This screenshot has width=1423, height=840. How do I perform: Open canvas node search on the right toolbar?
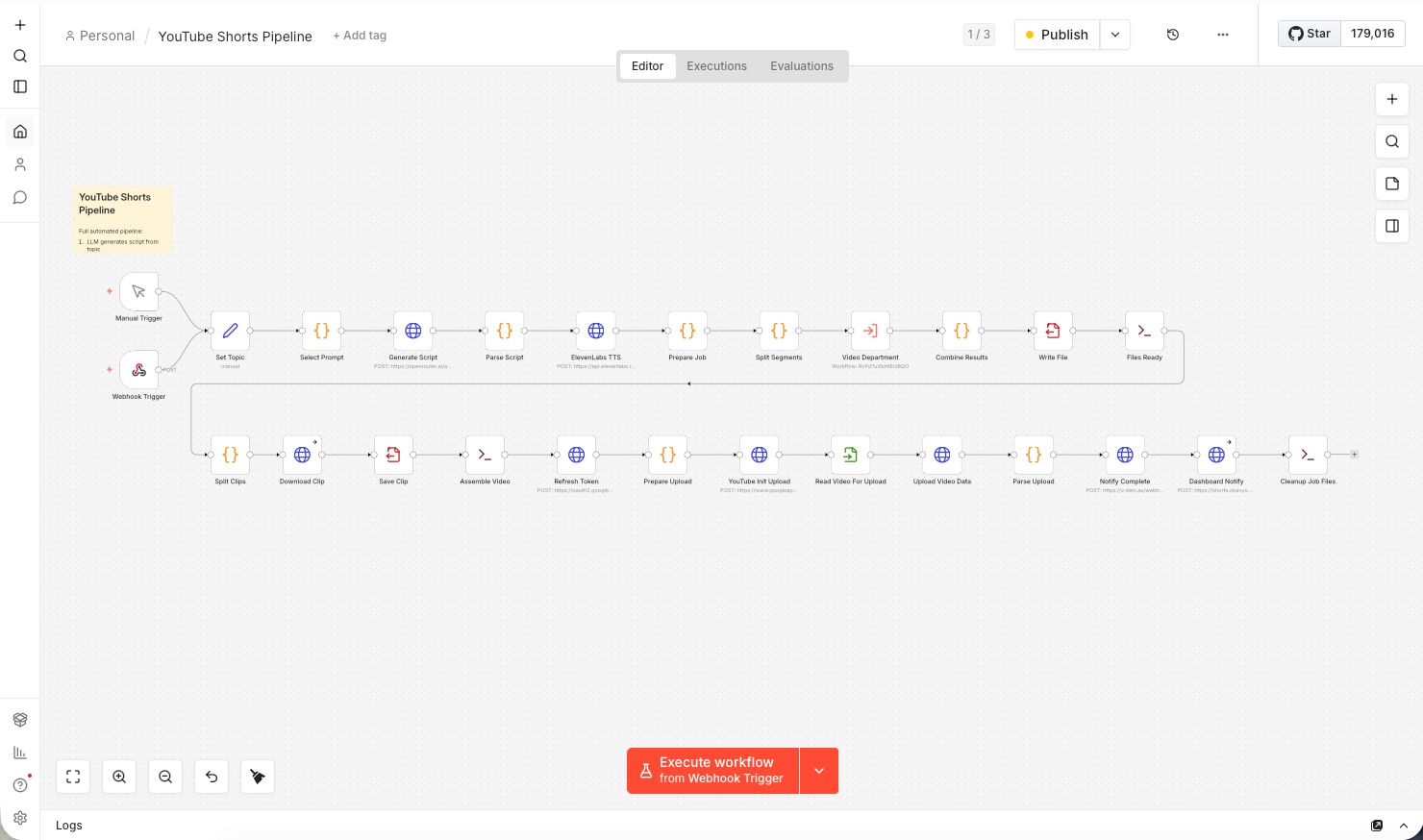[x=1392, y=141]
